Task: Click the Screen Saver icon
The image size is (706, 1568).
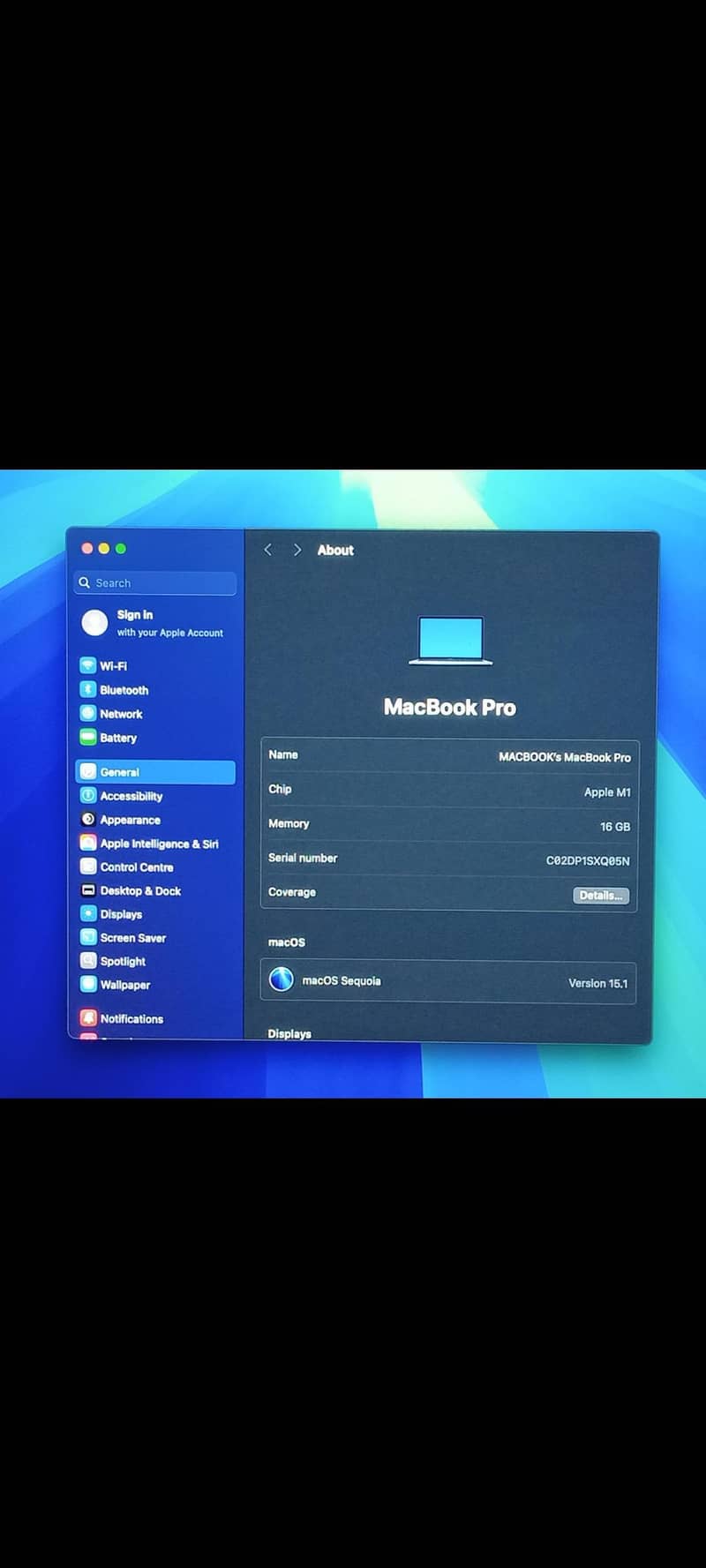Action: click(87, 937)
